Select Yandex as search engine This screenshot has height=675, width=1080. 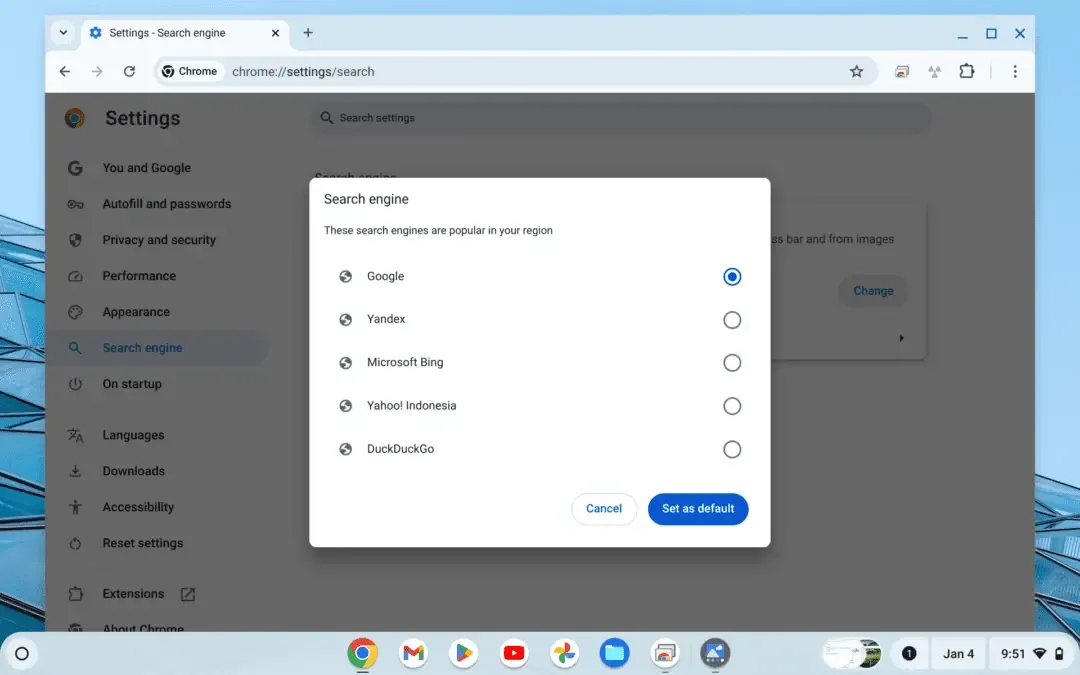click(731, 320)
